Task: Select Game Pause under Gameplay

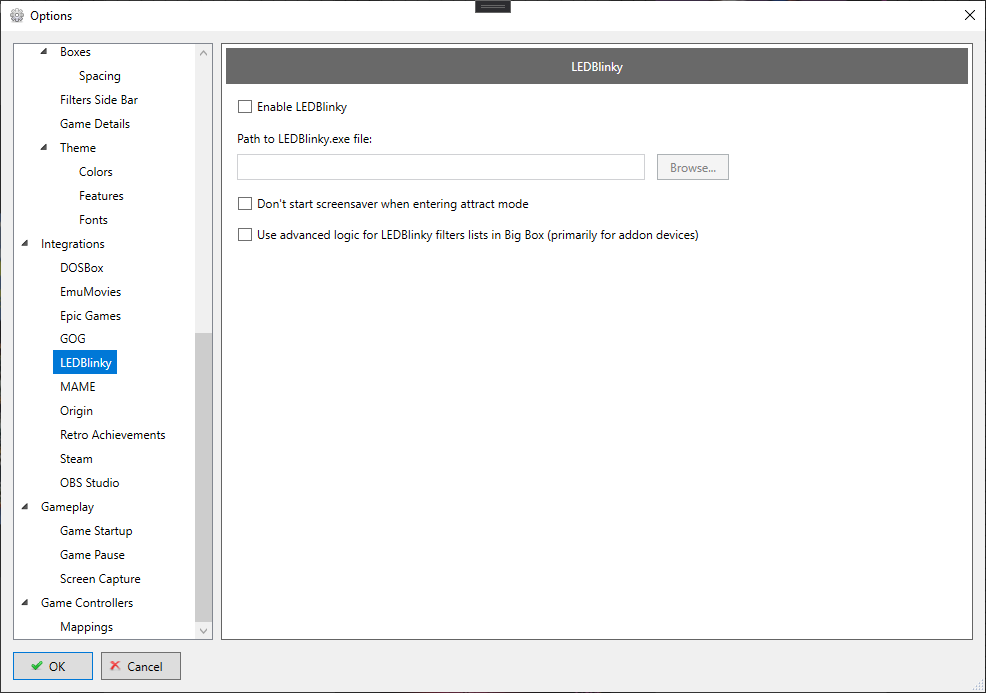Action: tap(92, 555)
